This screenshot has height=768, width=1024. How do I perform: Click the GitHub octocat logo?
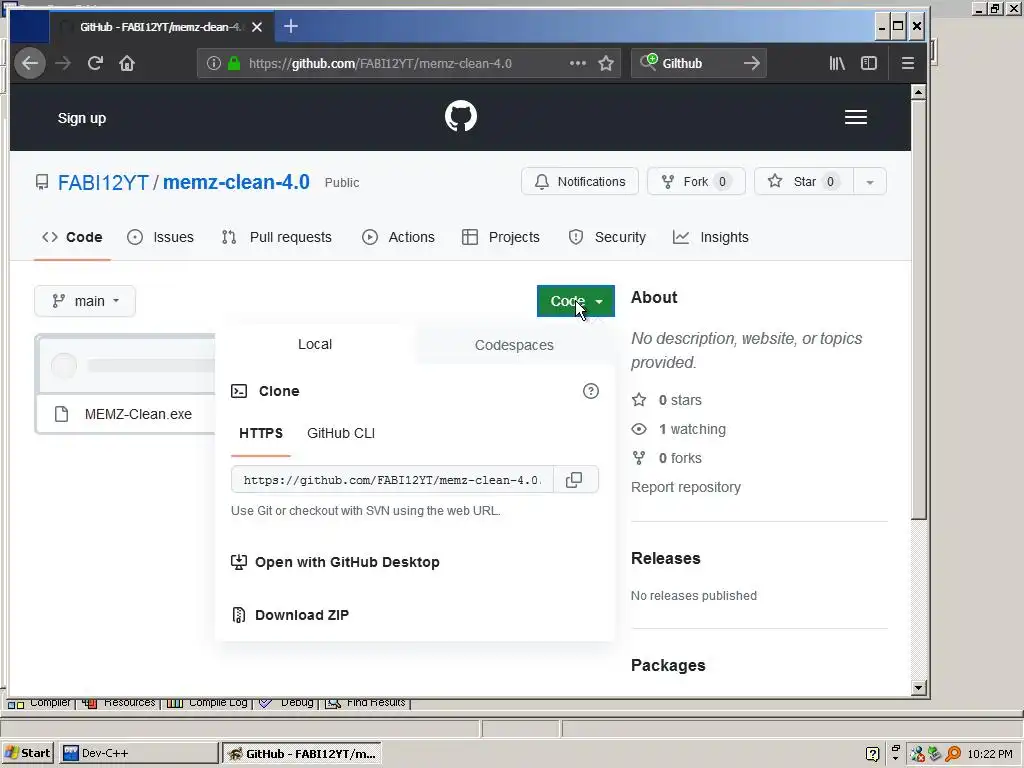pyautogui.click(x=461, y=116)
